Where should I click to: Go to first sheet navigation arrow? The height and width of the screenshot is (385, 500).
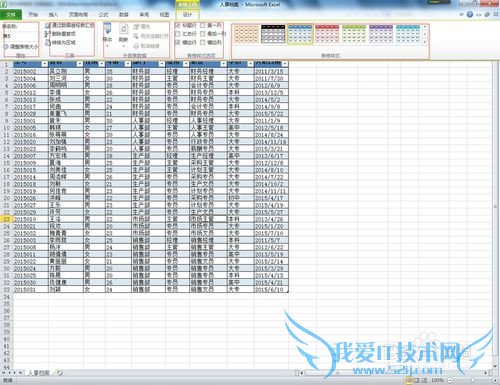click(x=4, y=373)
